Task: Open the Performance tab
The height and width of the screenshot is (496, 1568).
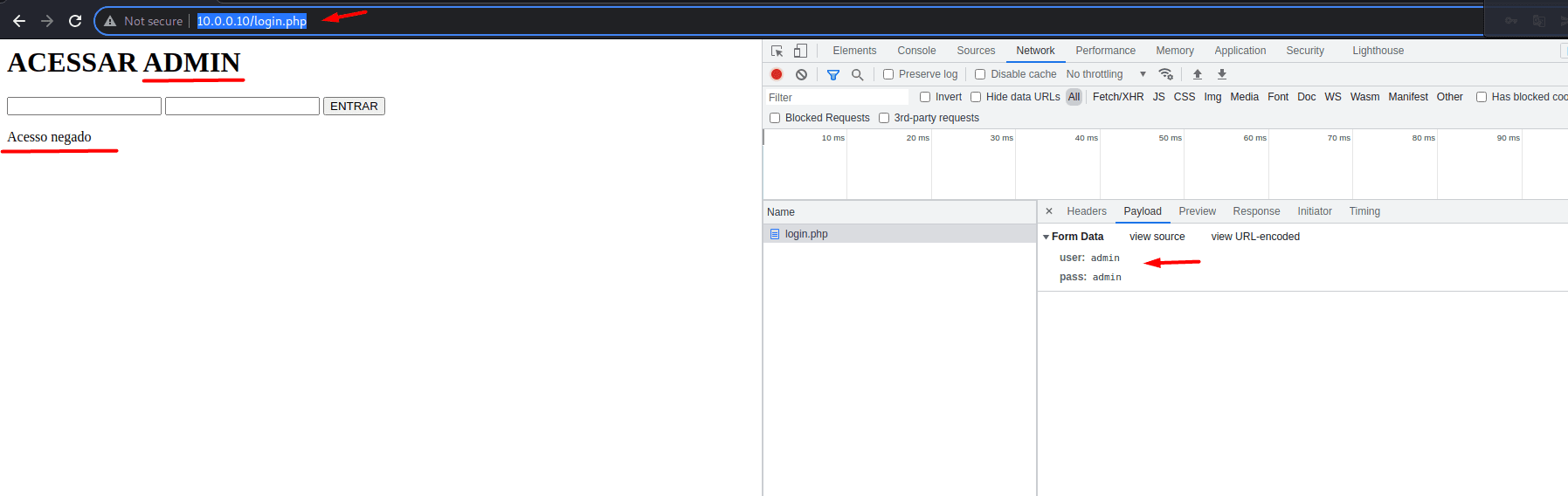Action: [1105, 51]
